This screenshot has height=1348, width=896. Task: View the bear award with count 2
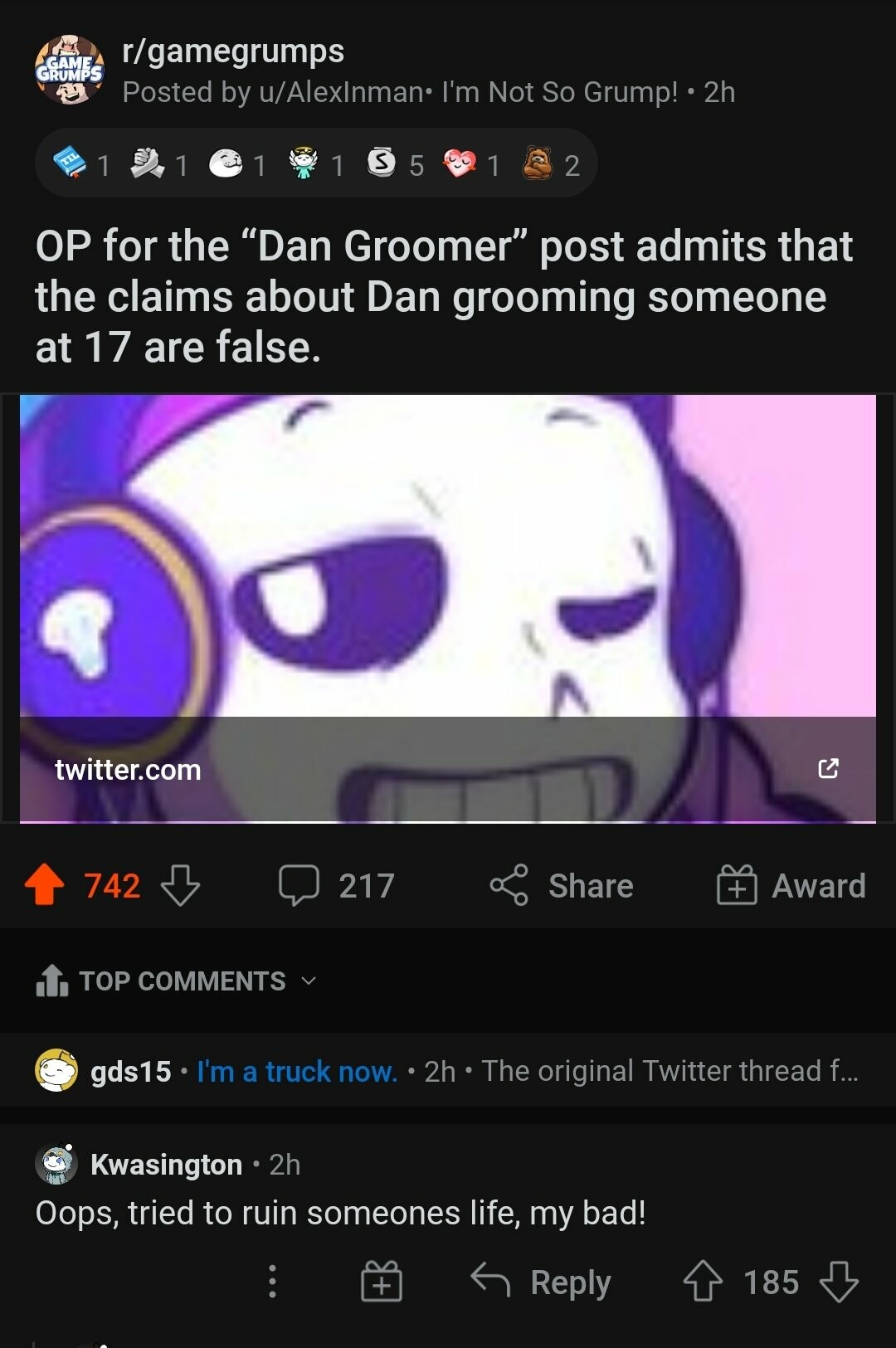[x=538, y=163]
